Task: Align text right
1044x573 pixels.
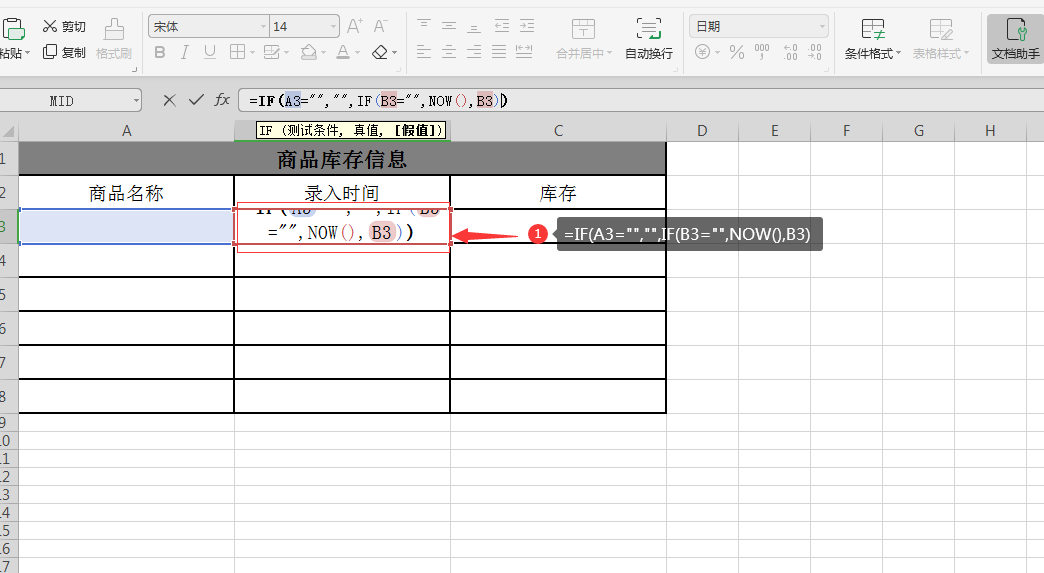Action: click(474, 52)
